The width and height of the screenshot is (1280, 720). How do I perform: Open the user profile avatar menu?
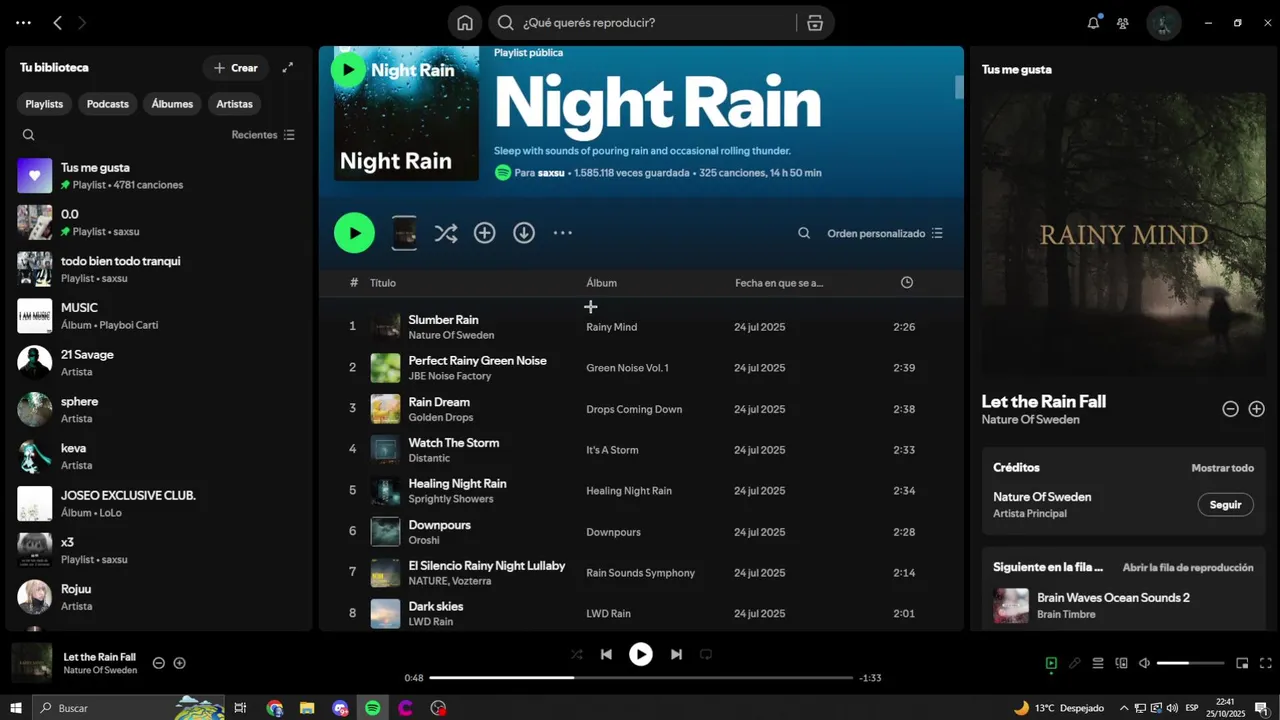(x=1164, y=23)
